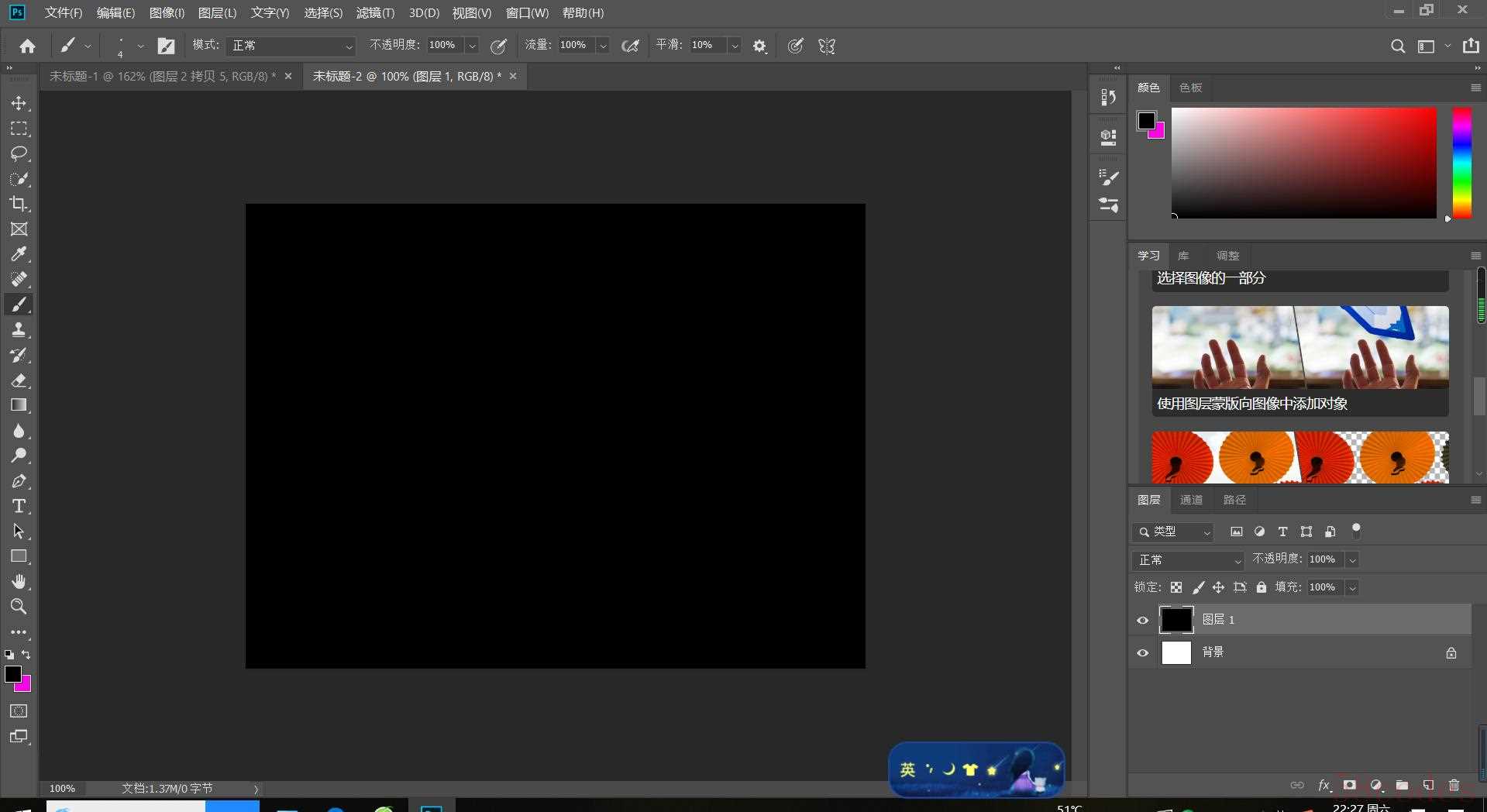Choose the Crop tool
Image resolution: width=1487 pixels, height=812 pixels.
[19, 204]
